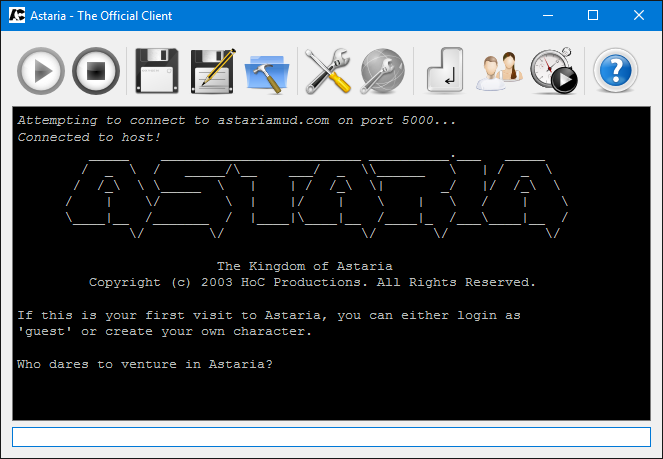Click the floppy disk with pencil icon
This screenshot has width=663, height=459.
click(211, 71)
